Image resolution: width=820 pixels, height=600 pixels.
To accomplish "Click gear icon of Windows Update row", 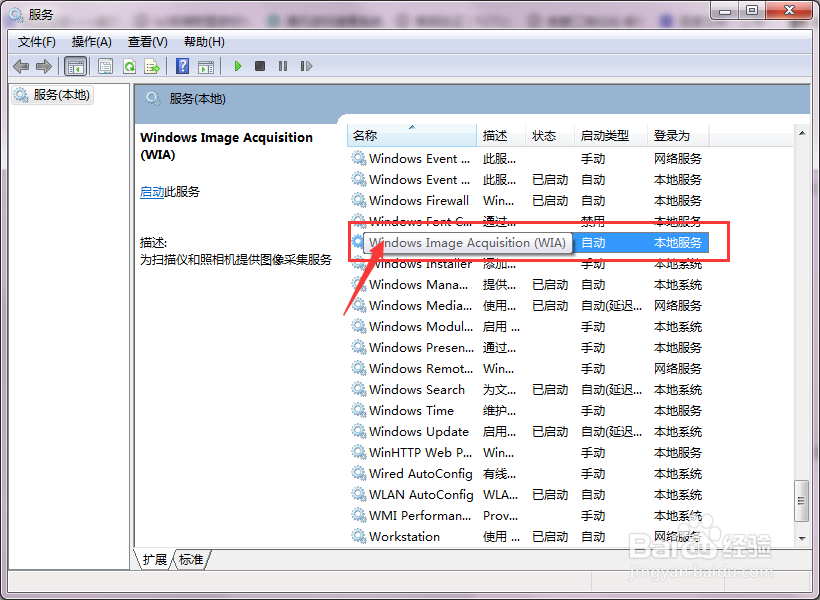I will tap(358, 431).
